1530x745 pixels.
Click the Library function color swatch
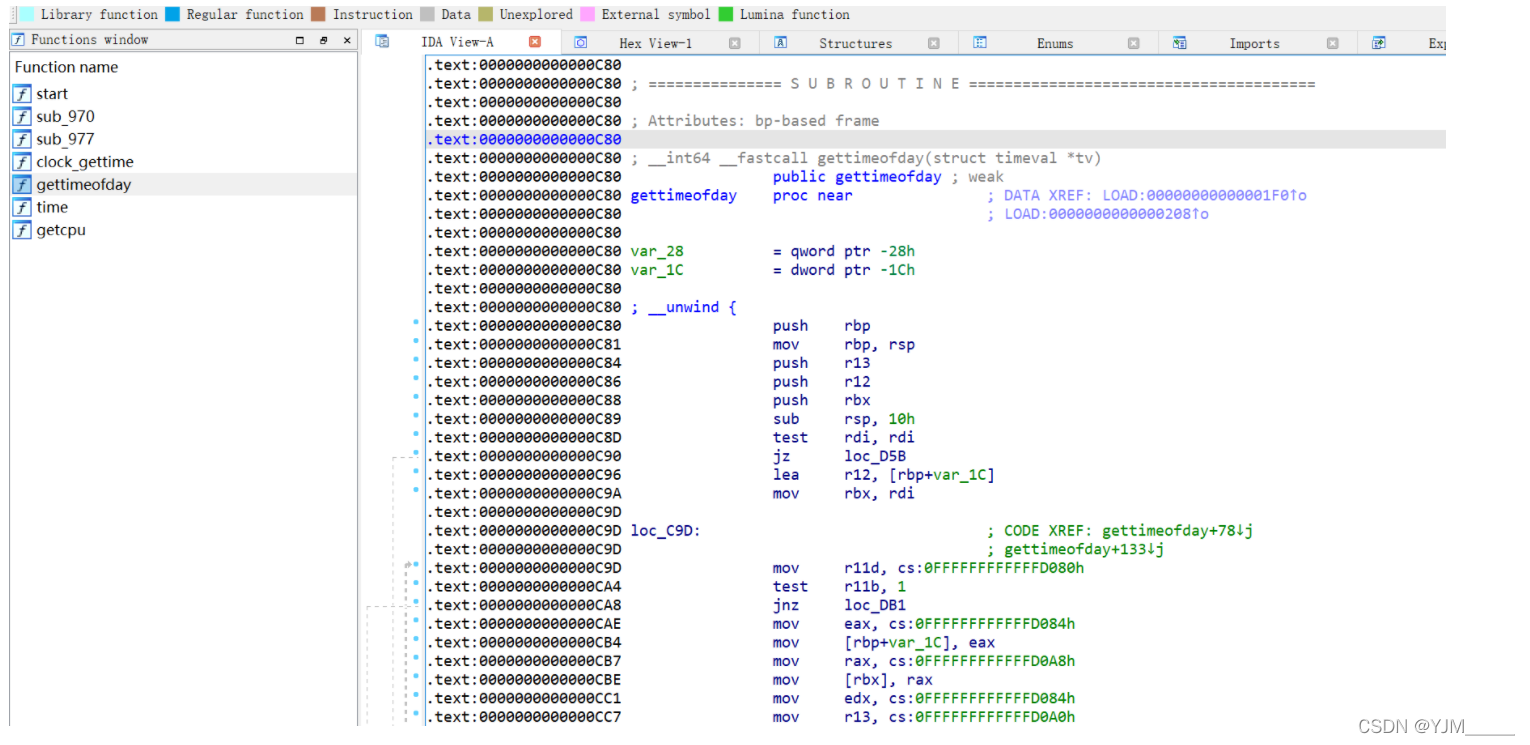click(x=27, y=14)
